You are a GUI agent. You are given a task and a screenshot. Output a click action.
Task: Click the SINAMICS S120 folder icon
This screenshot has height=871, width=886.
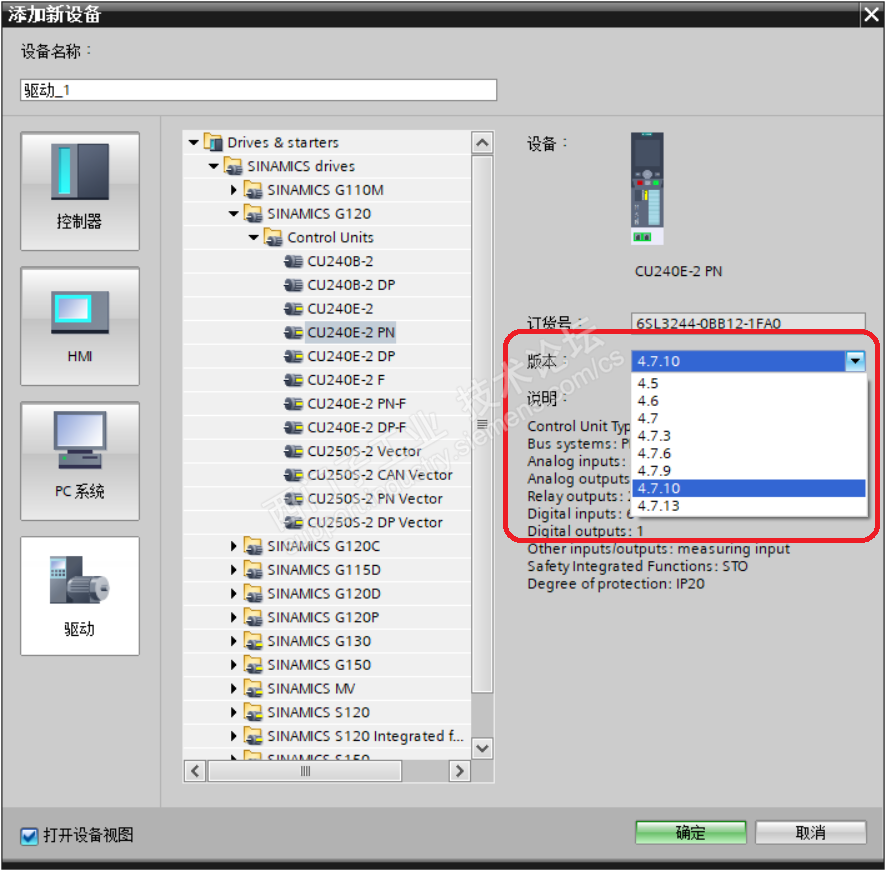(253, 712)
